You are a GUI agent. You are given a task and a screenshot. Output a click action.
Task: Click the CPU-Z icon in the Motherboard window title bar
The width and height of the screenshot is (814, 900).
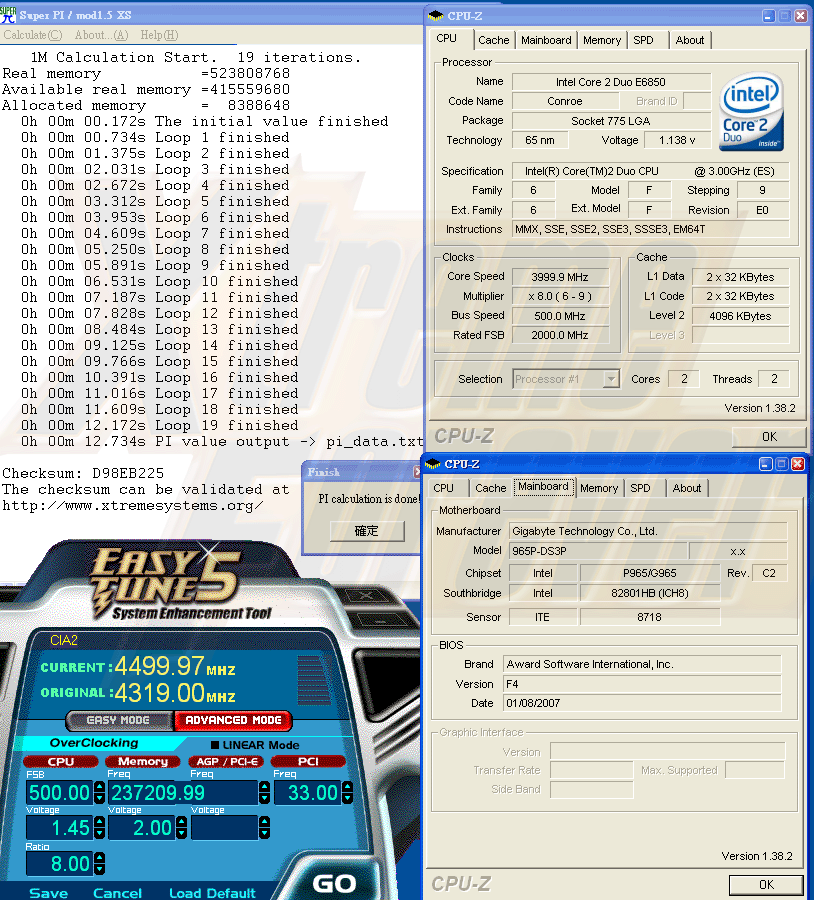point(433,463)
